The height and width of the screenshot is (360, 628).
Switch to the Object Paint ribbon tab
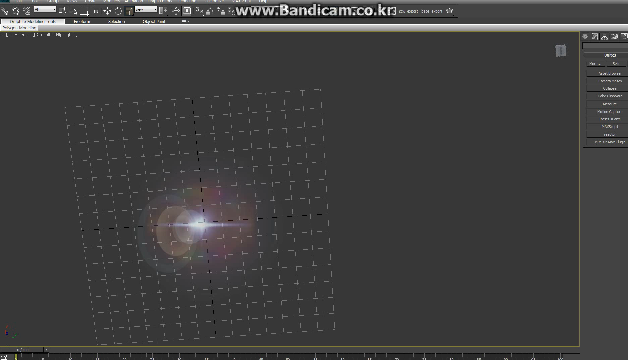[154, 21]
